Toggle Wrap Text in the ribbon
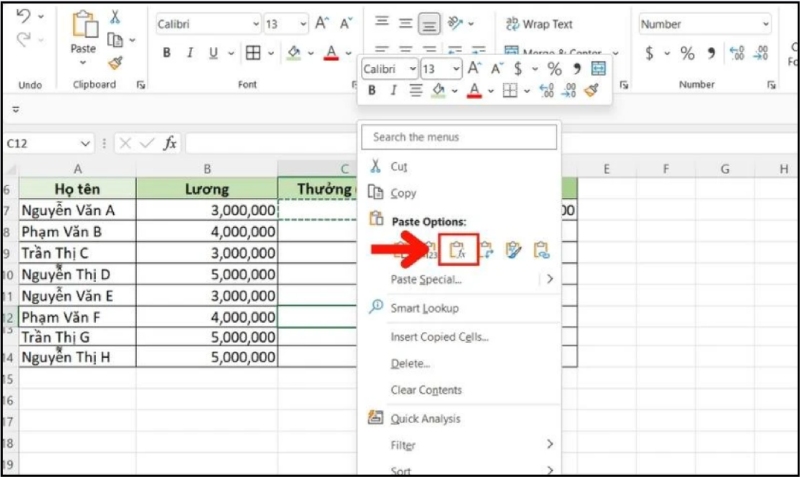 (540, 24)
